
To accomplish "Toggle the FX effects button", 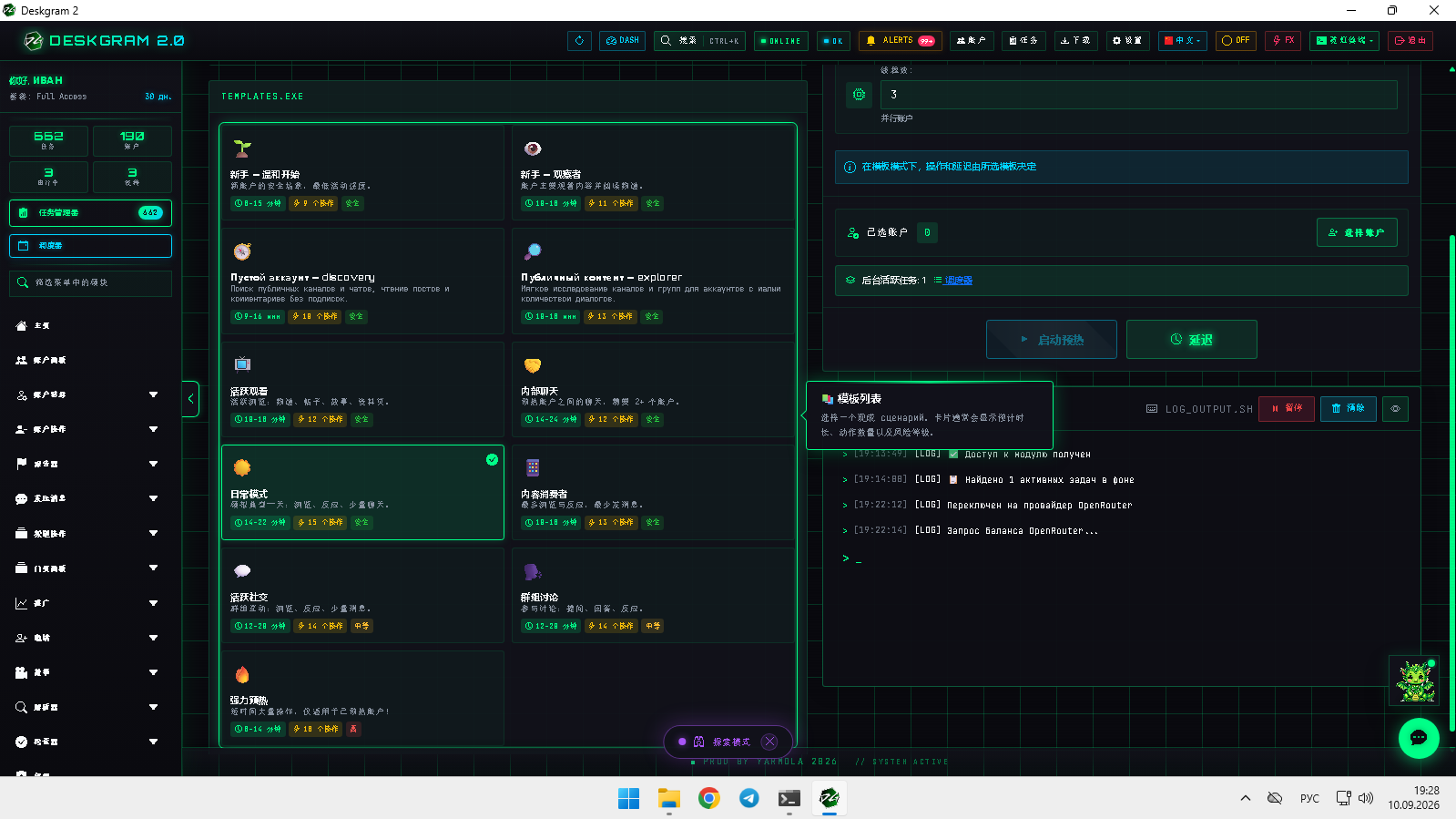I will [x=1283, y=41].
